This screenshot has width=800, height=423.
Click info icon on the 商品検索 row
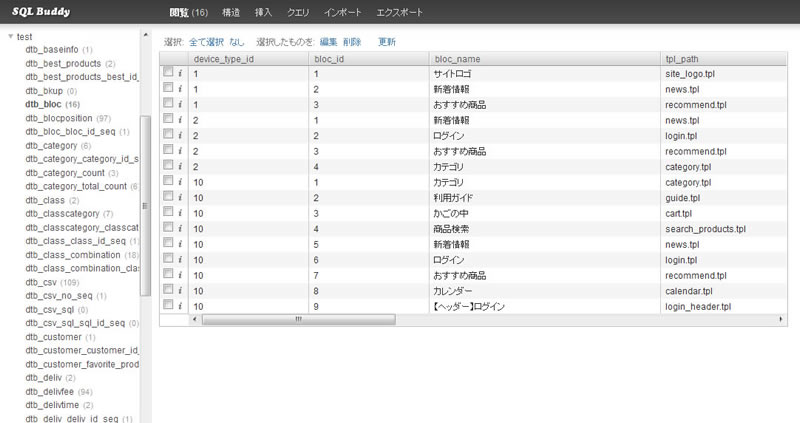pos(180,229)
